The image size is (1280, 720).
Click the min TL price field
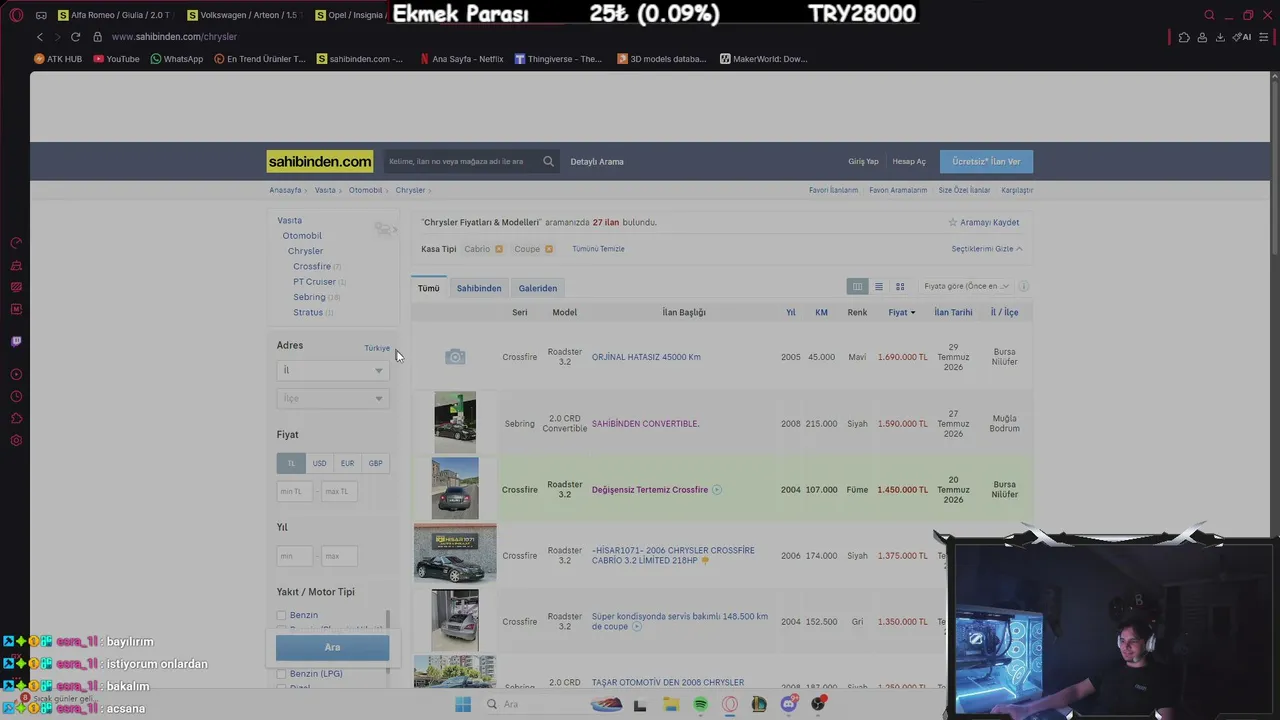pyautogui.click(x=294, y=491)
